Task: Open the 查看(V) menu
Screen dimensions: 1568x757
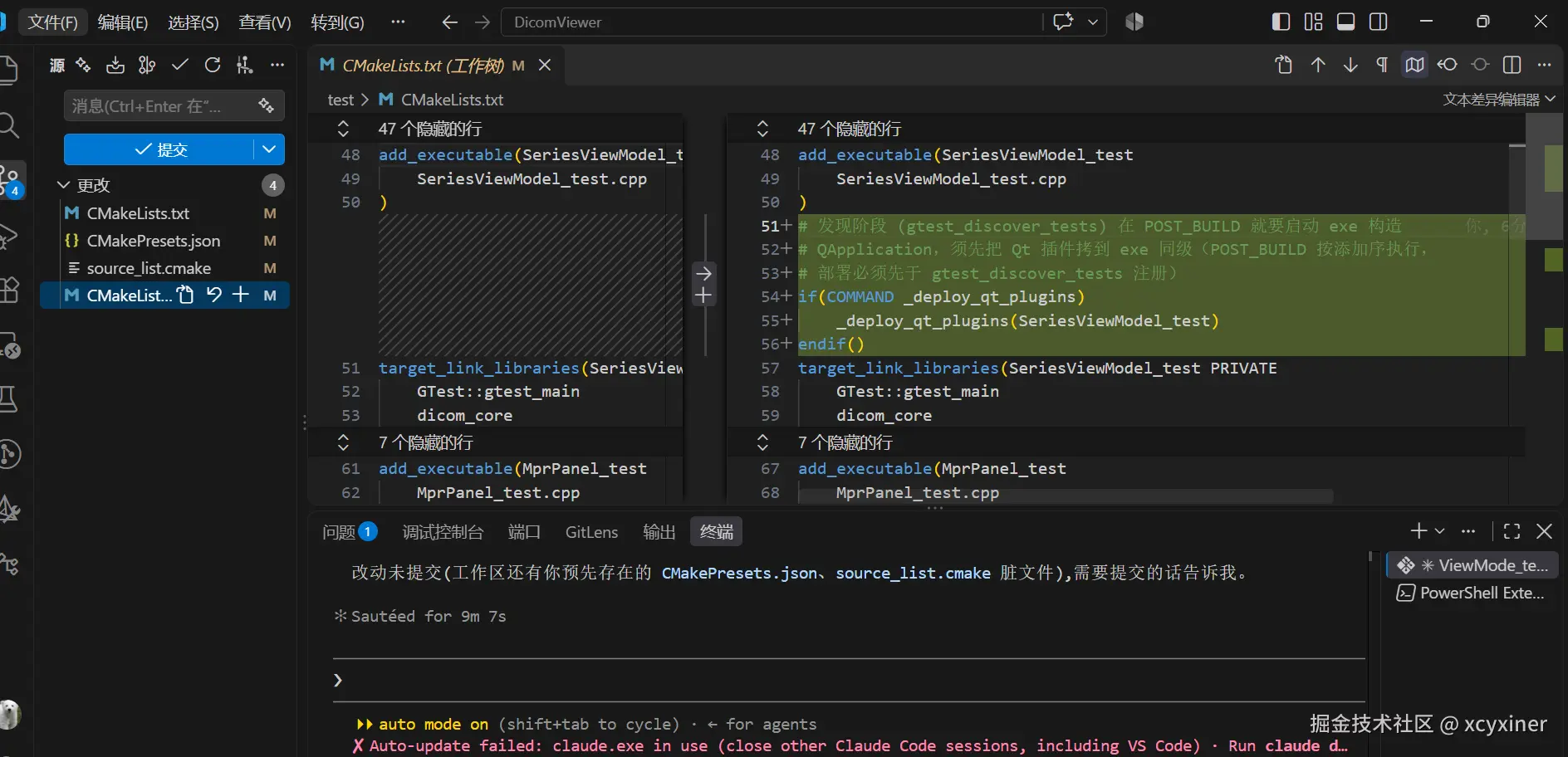Action: click(265, 22)
